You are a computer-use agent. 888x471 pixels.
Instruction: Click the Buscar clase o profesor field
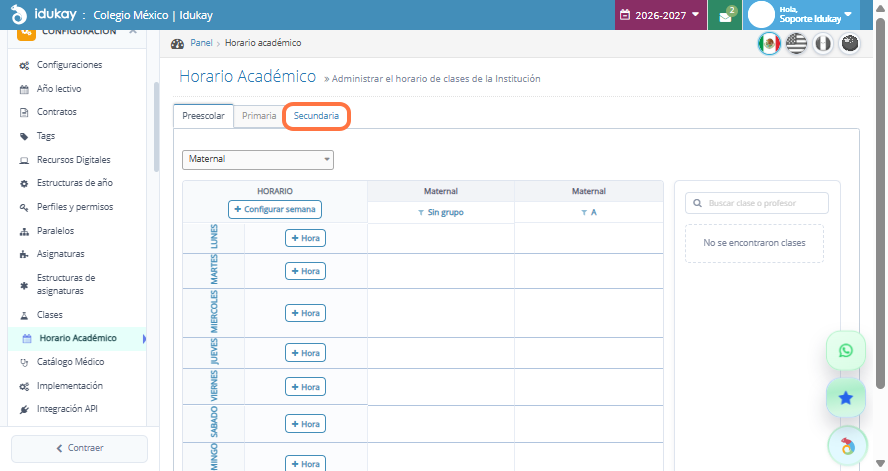click(x=757, y=203)
